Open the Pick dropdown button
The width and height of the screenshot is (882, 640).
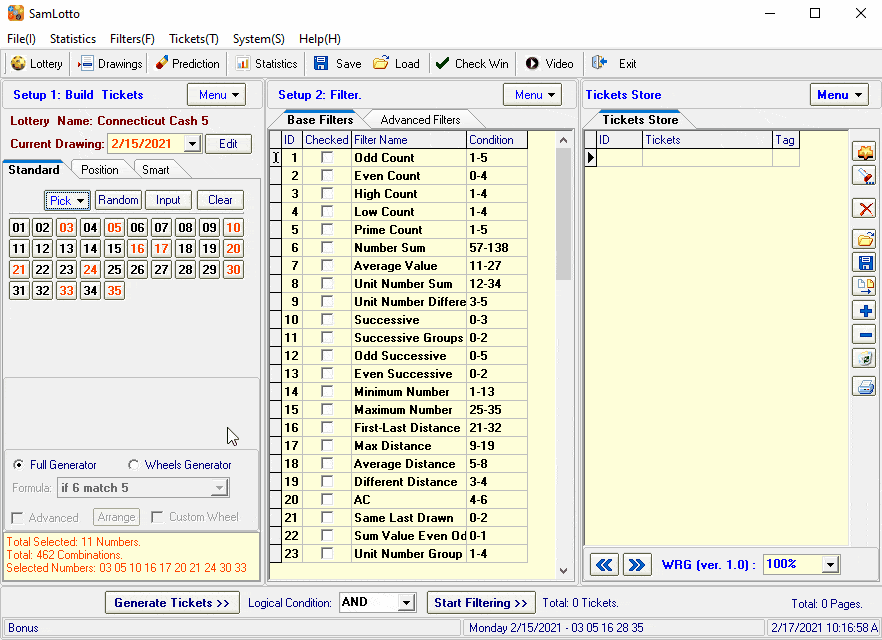click(x=67, y=200)
